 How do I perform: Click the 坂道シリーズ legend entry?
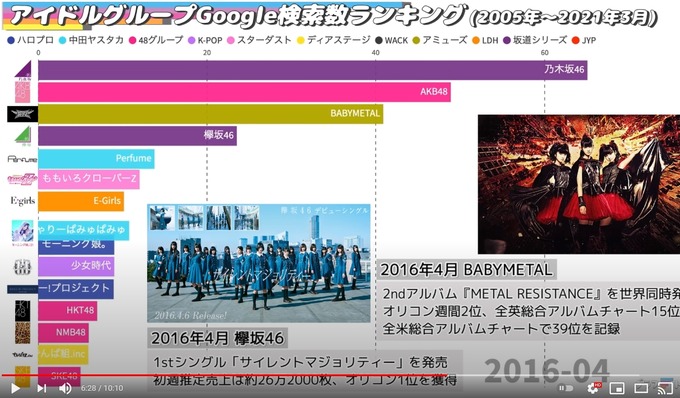pos(535,40)
